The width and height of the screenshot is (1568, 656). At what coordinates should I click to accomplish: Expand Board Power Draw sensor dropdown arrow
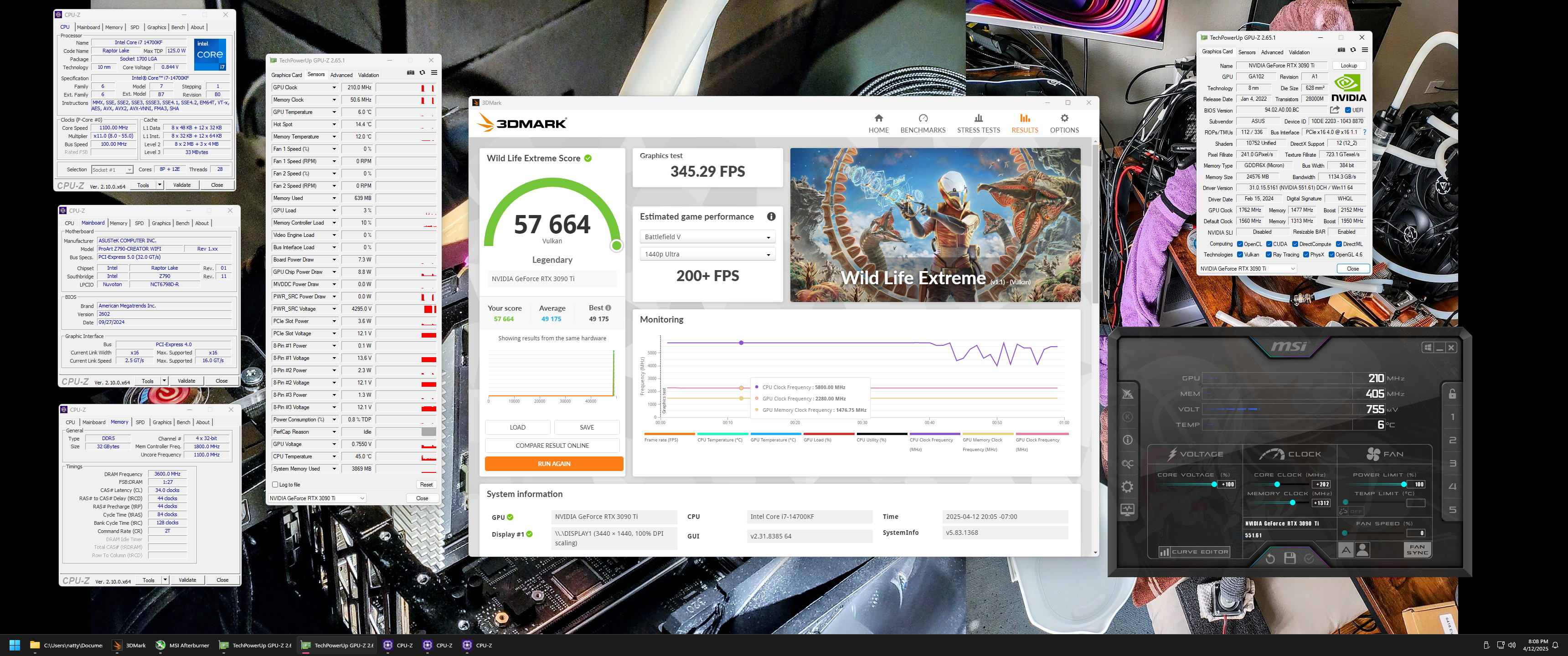click(x=334, y=260)
